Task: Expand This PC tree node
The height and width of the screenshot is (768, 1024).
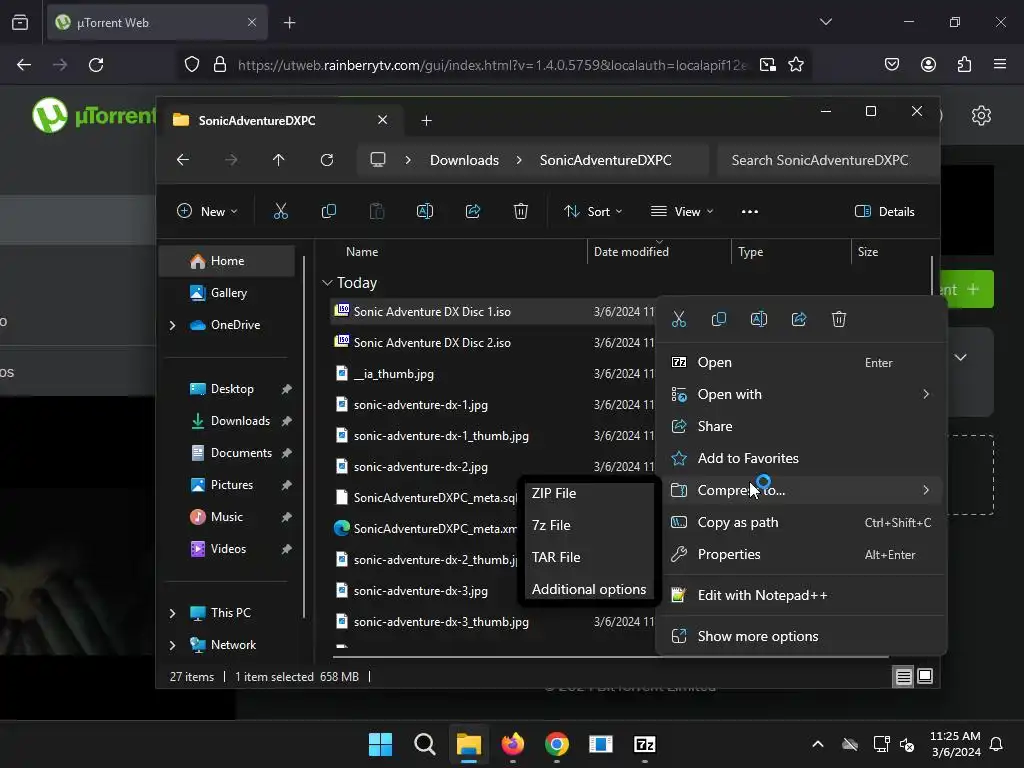Action: tap(172, 613)
